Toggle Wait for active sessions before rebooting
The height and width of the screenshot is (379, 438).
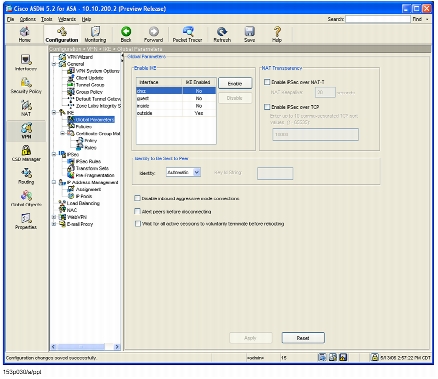point(137,224)
